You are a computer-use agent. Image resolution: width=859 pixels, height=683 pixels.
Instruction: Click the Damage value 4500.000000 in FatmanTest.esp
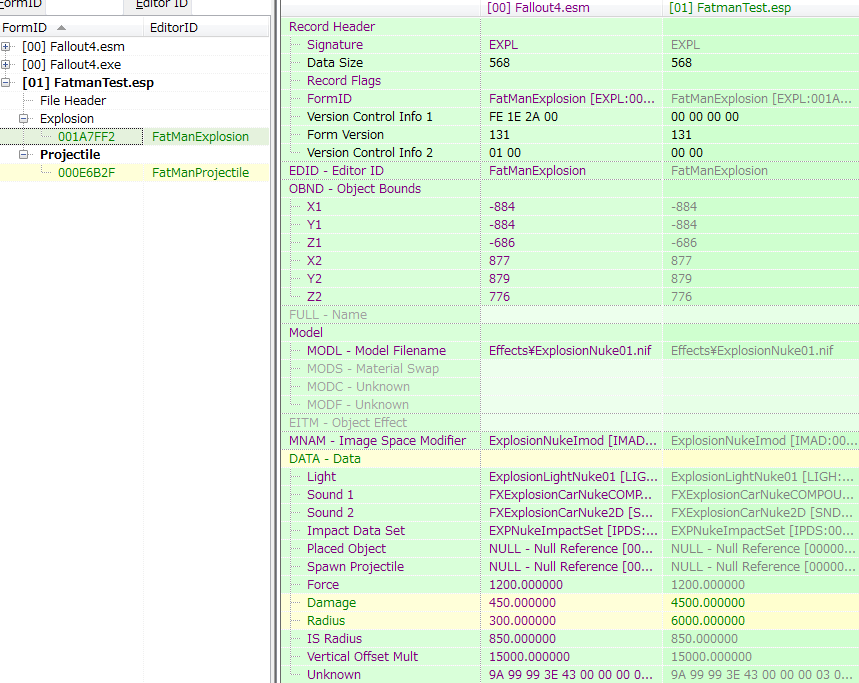click(x=708, y=603)
